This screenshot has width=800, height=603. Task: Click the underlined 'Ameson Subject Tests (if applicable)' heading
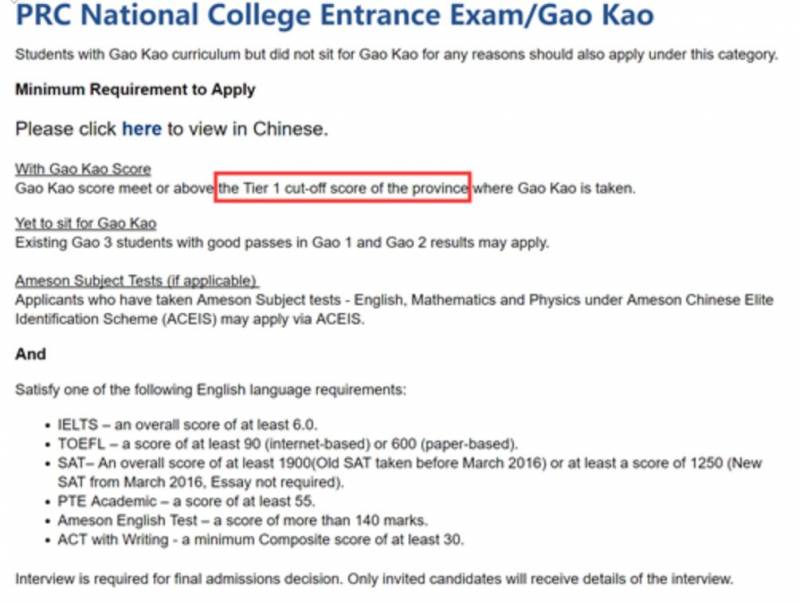click(136, 281)
